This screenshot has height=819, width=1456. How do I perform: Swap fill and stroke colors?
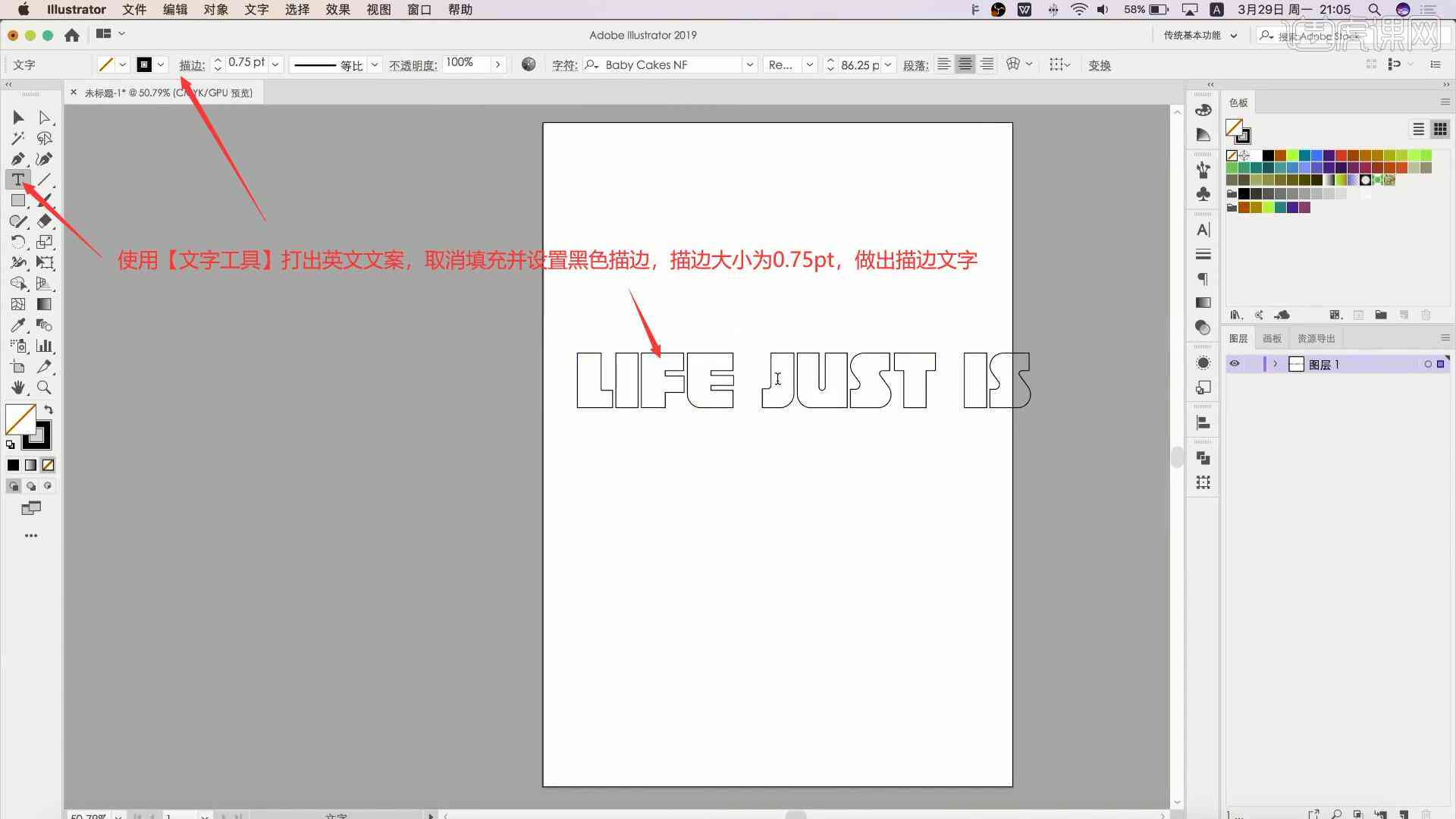(49, 410)
